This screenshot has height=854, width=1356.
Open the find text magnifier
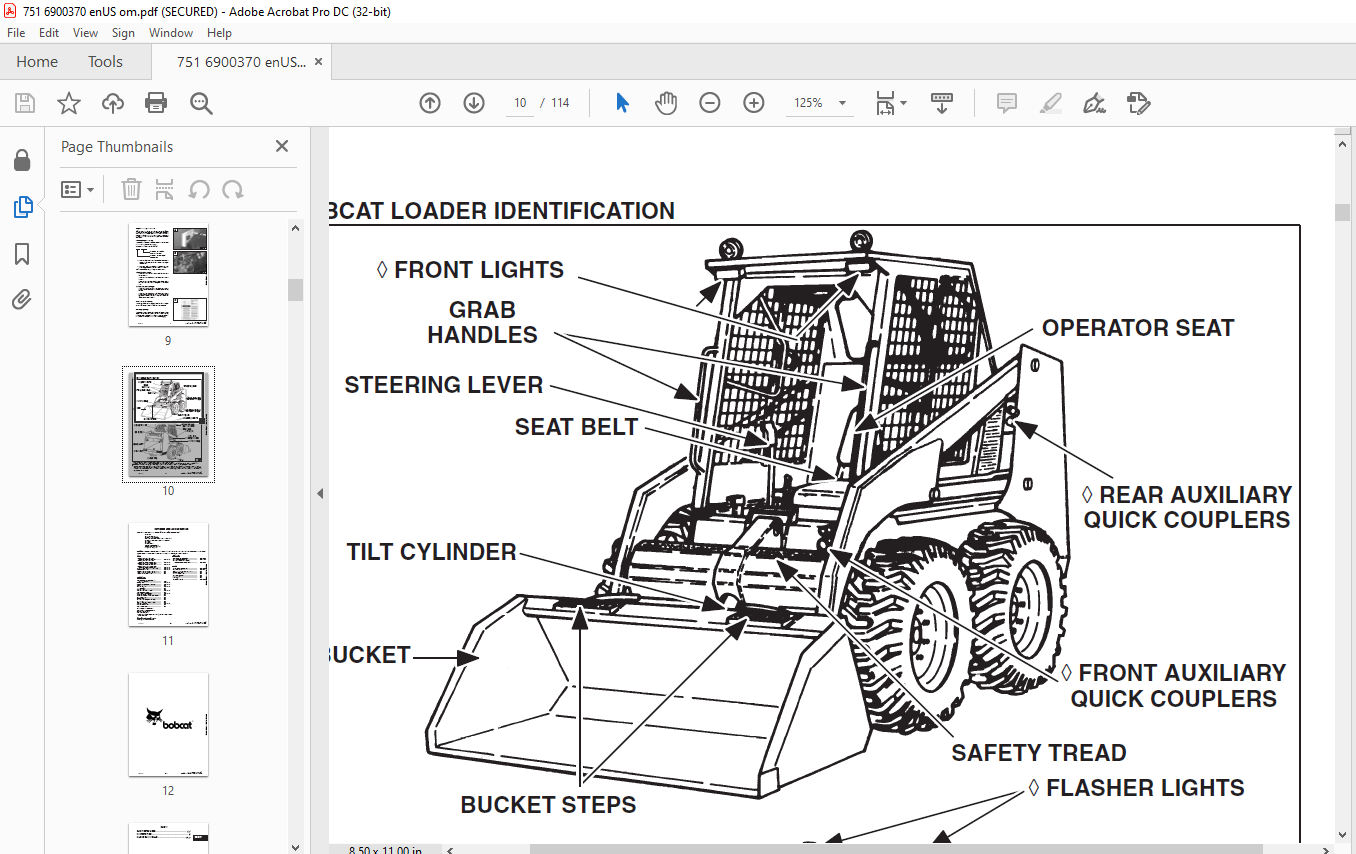(201, 103)
